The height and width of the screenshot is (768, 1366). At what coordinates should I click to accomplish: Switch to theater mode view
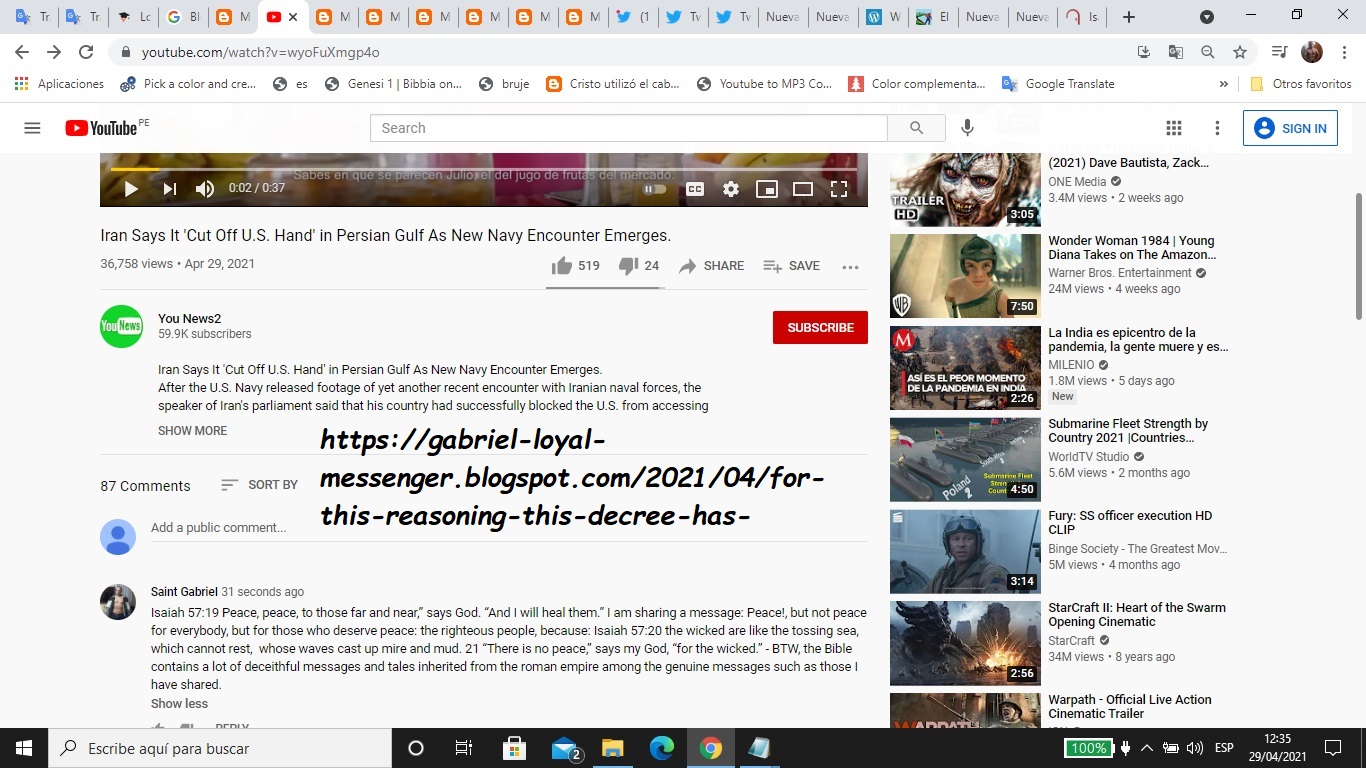803,189
